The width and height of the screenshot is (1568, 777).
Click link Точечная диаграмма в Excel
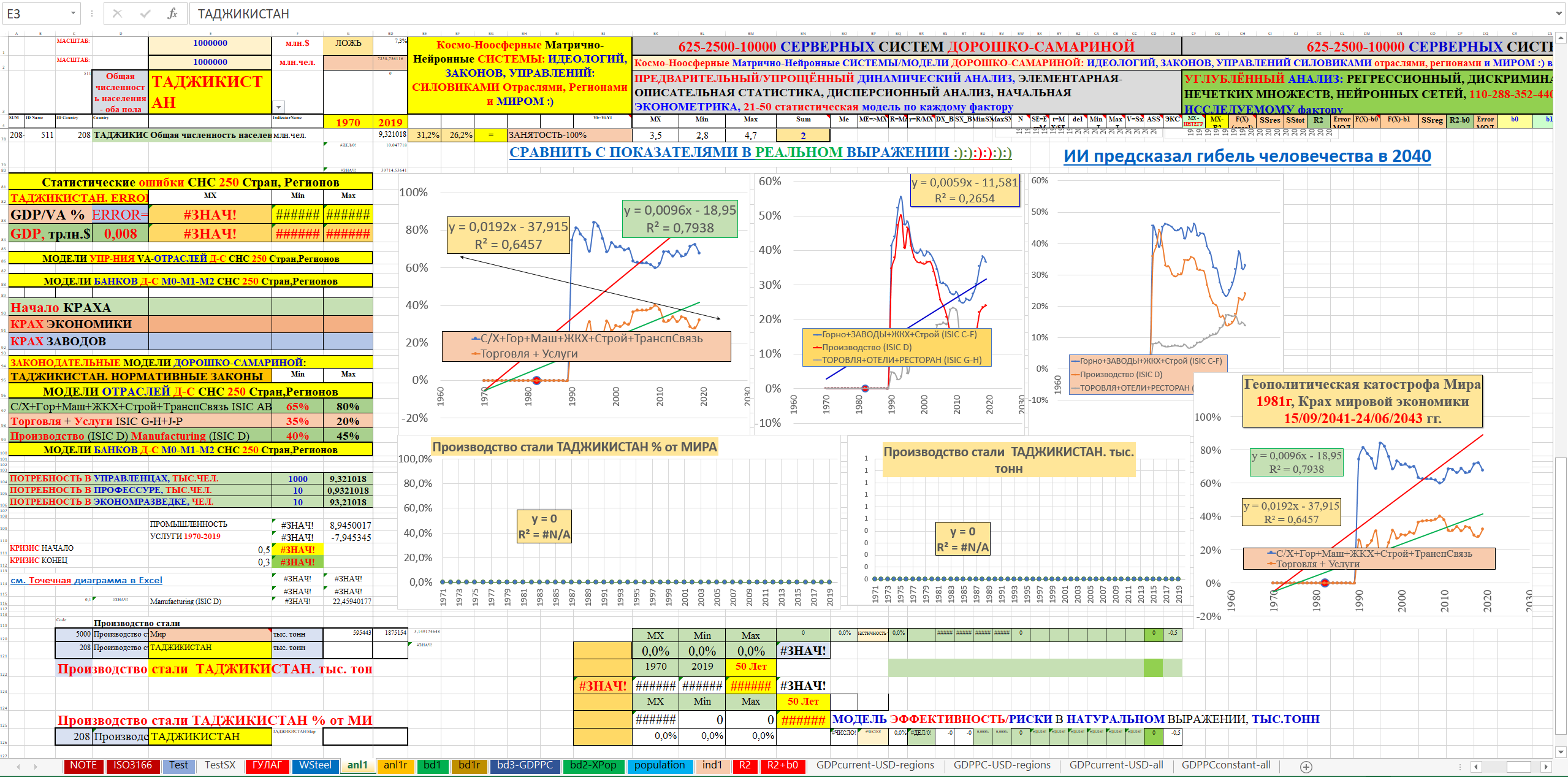tap(86, 580)
